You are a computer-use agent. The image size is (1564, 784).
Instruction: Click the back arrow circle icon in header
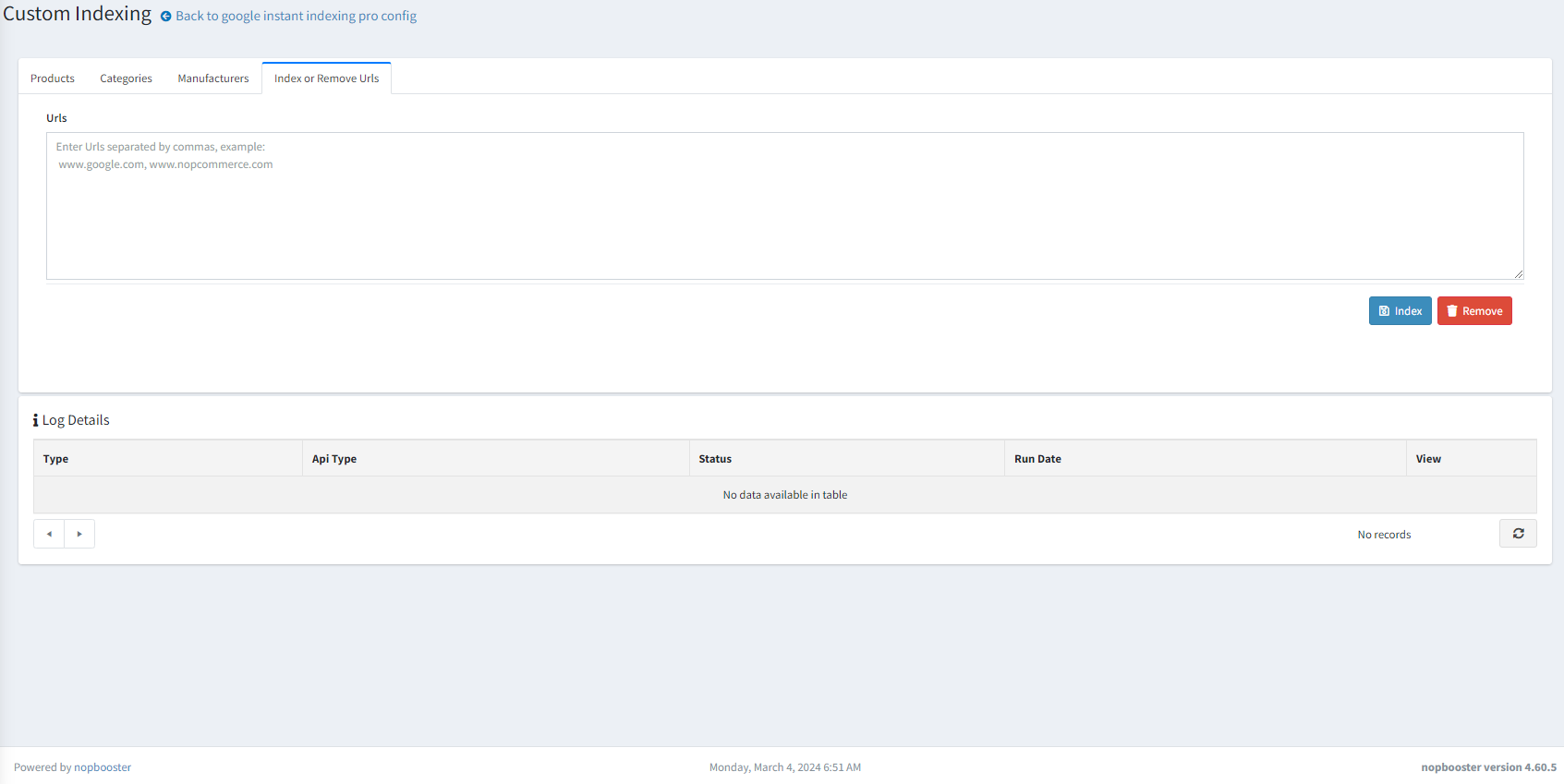tap(166, 17)
